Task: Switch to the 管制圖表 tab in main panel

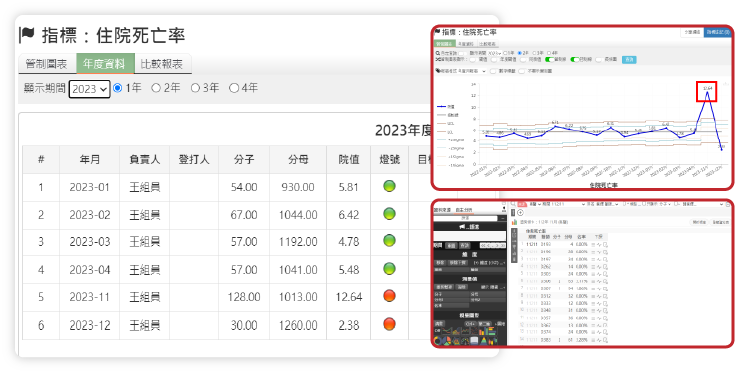Action: [x=46, y=64]
